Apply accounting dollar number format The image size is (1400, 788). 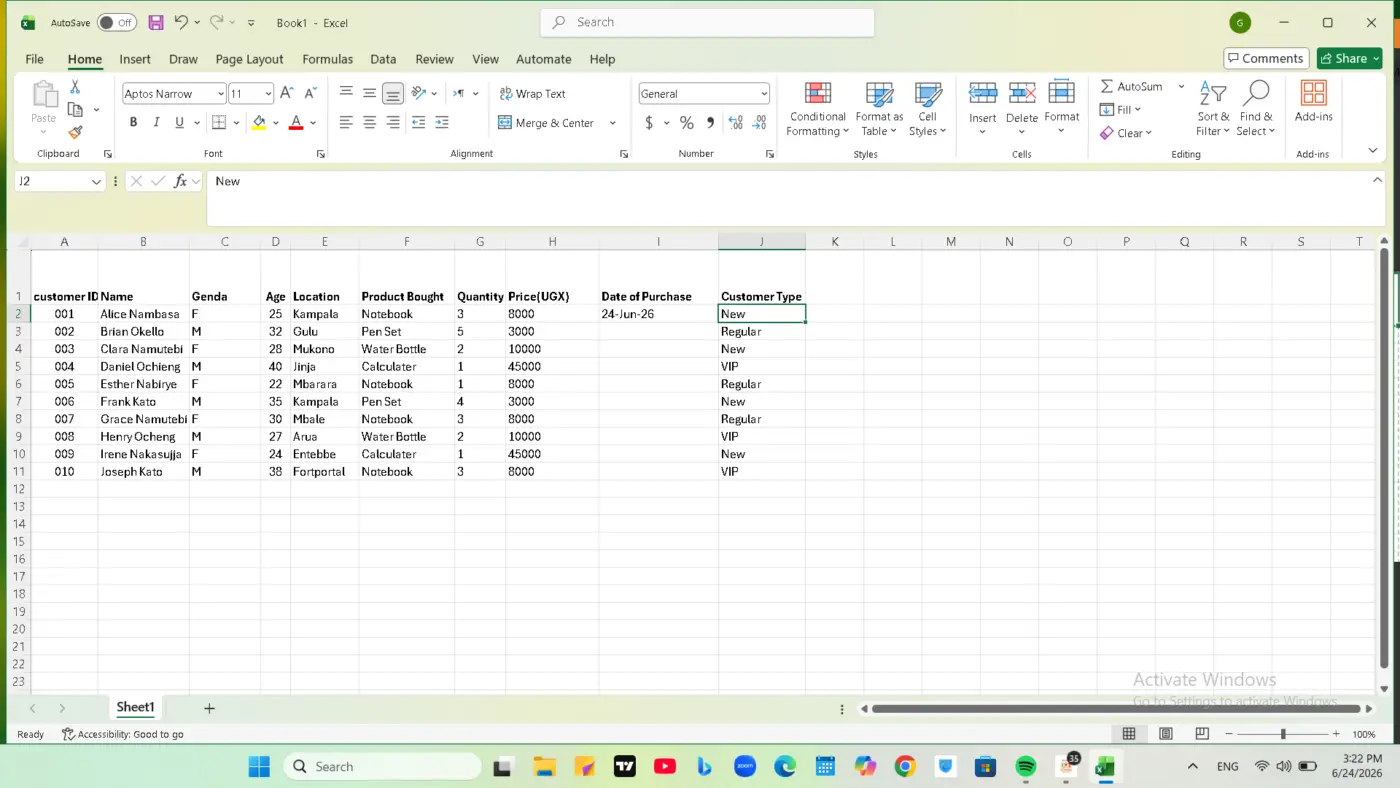(x=649, y=123)
